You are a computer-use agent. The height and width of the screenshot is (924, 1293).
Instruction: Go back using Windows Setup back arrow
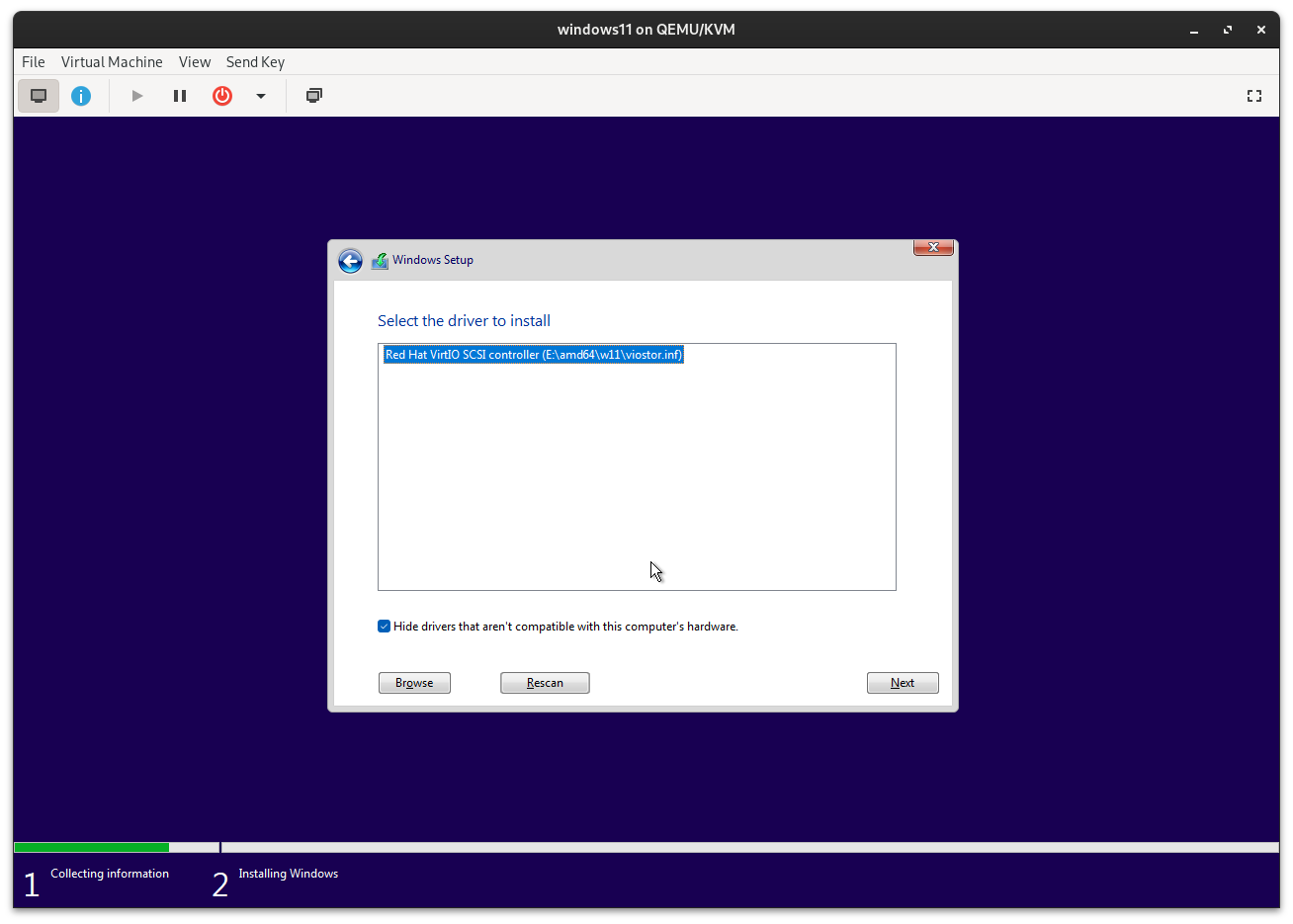point(350,261)
